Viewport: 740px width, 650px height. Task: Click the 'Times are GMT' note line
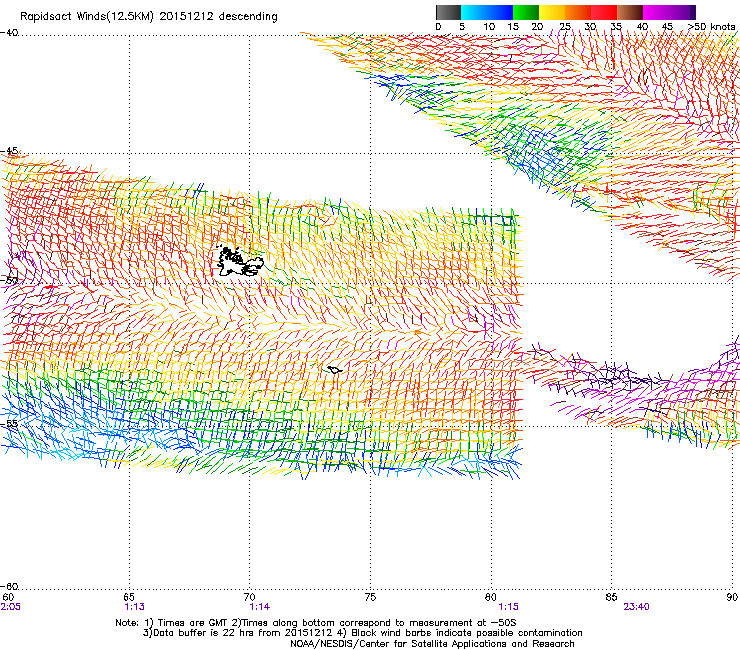pos(316,623)
